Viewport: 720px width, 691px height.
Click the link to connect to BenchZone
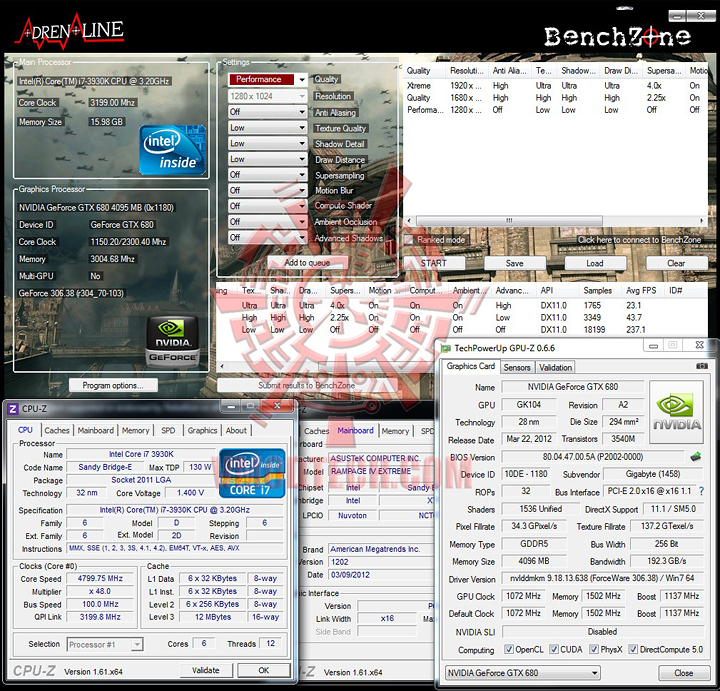[639, 240]
